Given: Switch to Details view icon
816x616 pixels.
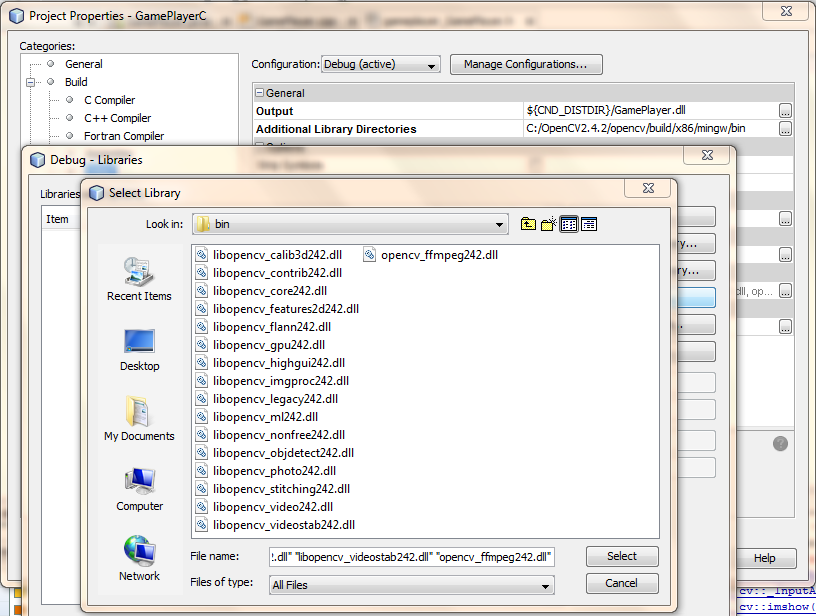Looking at the screenshot, I should pyautogui.click(x=589, y=224).
